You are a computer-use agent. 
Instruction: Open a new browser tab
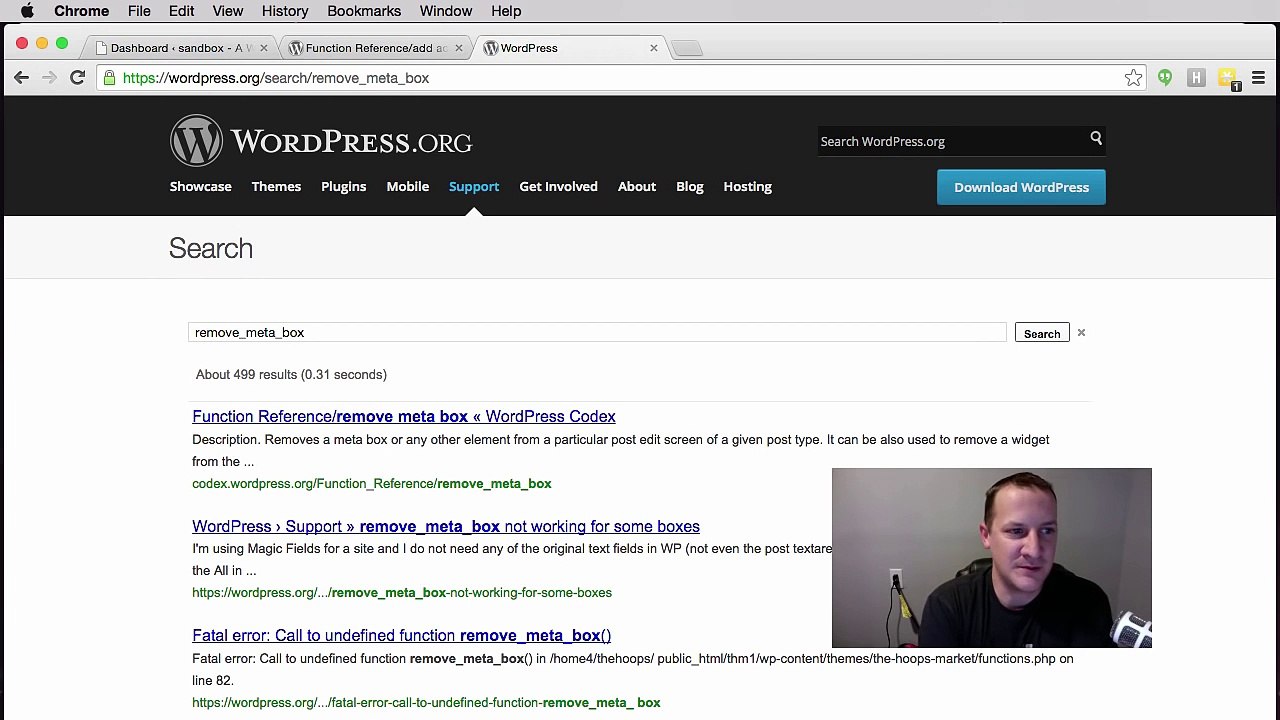pyautogui.click(x=687, y=48)
